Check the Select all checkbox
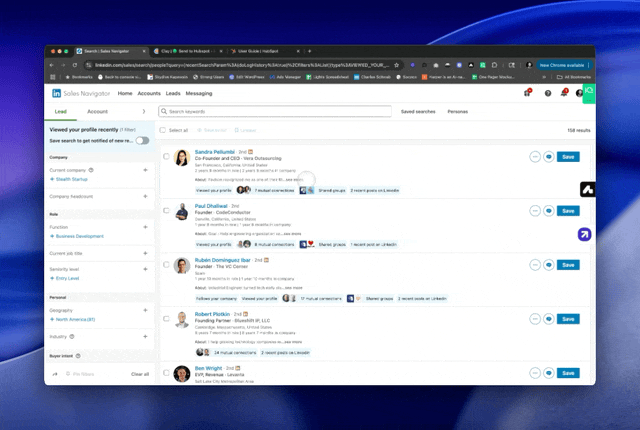Image resolution: width=640 pixels, height=430 pixels. pyautogui.click(x=163, y=130)
